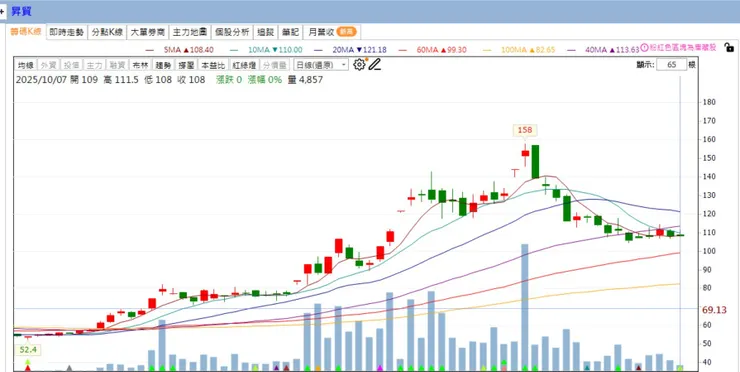Select the pencil drawing tool

[375, 65]
